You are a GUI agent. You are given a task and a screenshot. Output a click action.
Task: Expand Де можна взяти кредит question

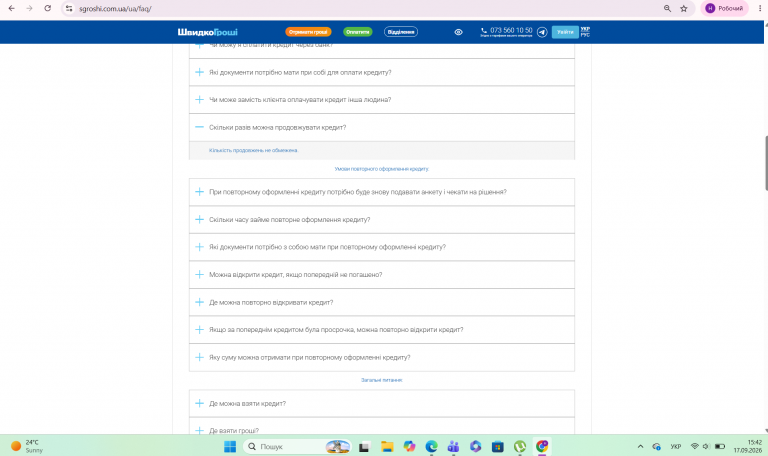(382, 404)
